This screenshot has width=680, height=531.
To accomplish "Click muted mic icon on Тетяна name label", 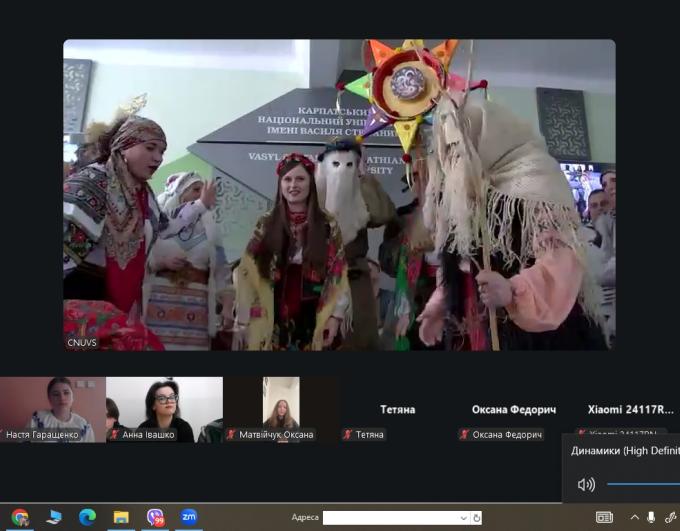I will [x=347, y=435].
